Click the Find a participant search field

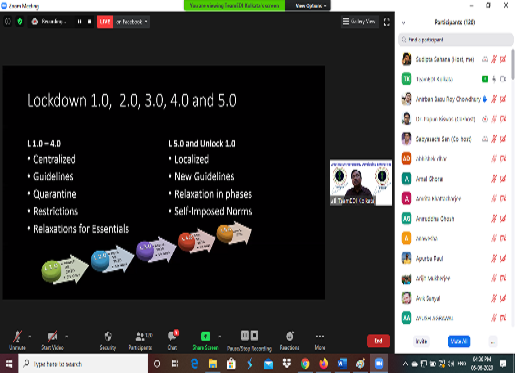456,40
